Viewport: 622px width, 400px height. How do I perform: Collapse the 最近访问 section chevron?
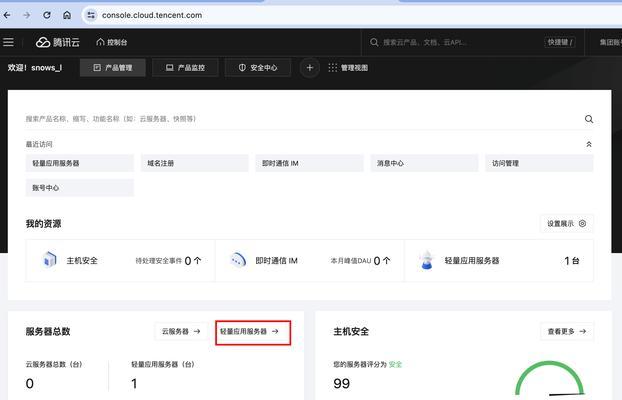tap(589, 144)
